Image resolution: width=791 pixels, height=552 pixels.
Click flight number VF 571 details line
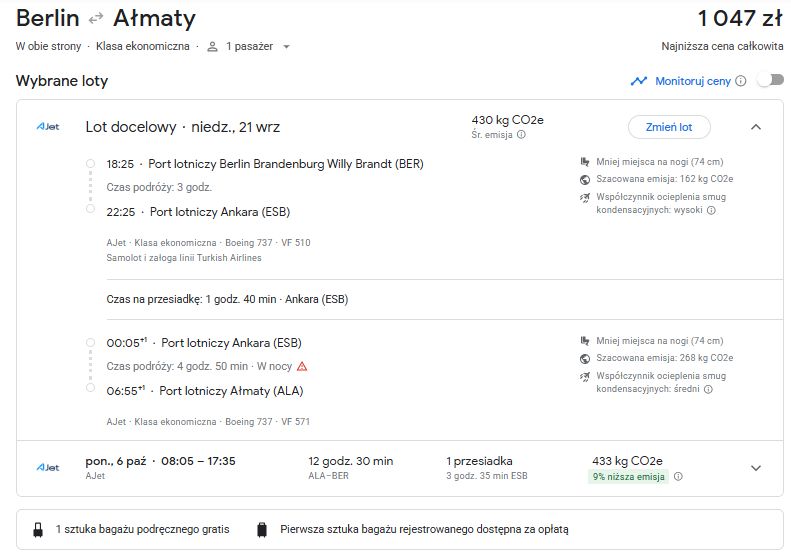[208, 422]
